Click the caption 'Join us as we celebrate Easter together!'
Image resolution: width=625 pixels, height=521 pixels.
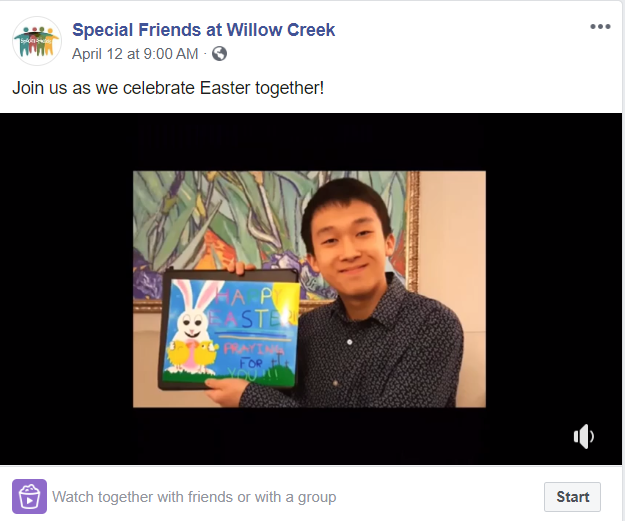click(168, 88)
